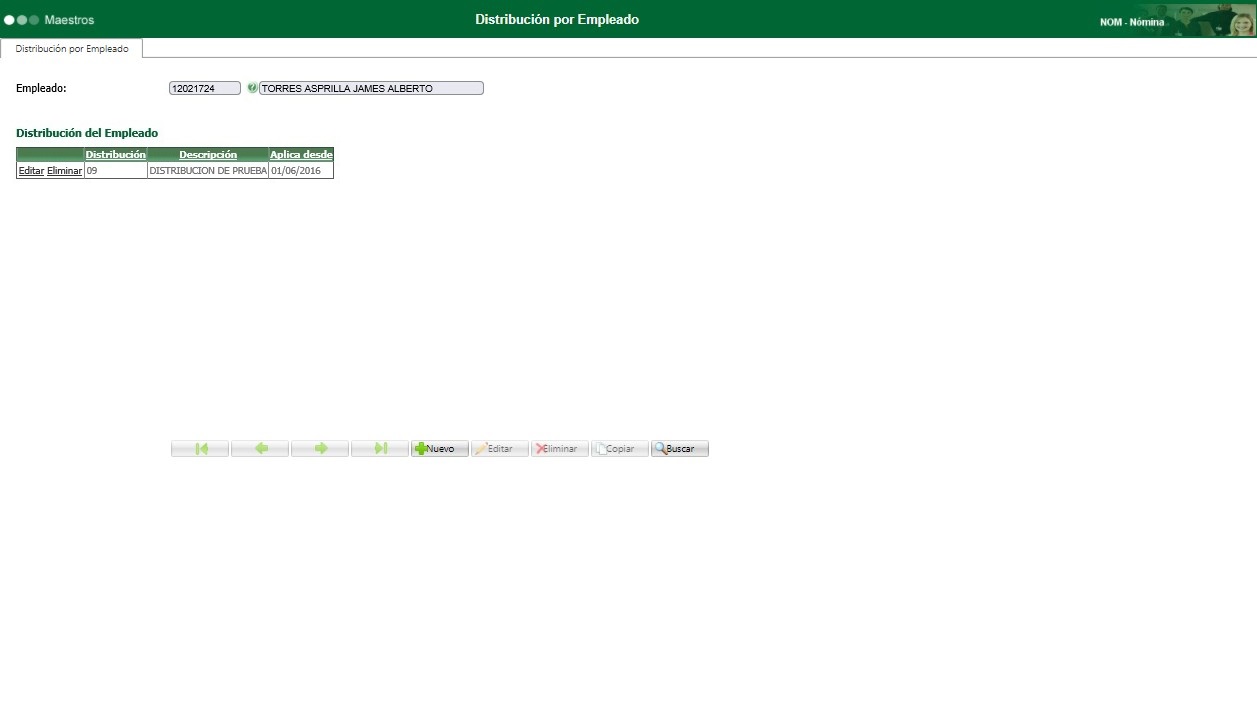Go to last record navigation arrow
Viewport: 1257px width, 704px height.
[380, 449]
